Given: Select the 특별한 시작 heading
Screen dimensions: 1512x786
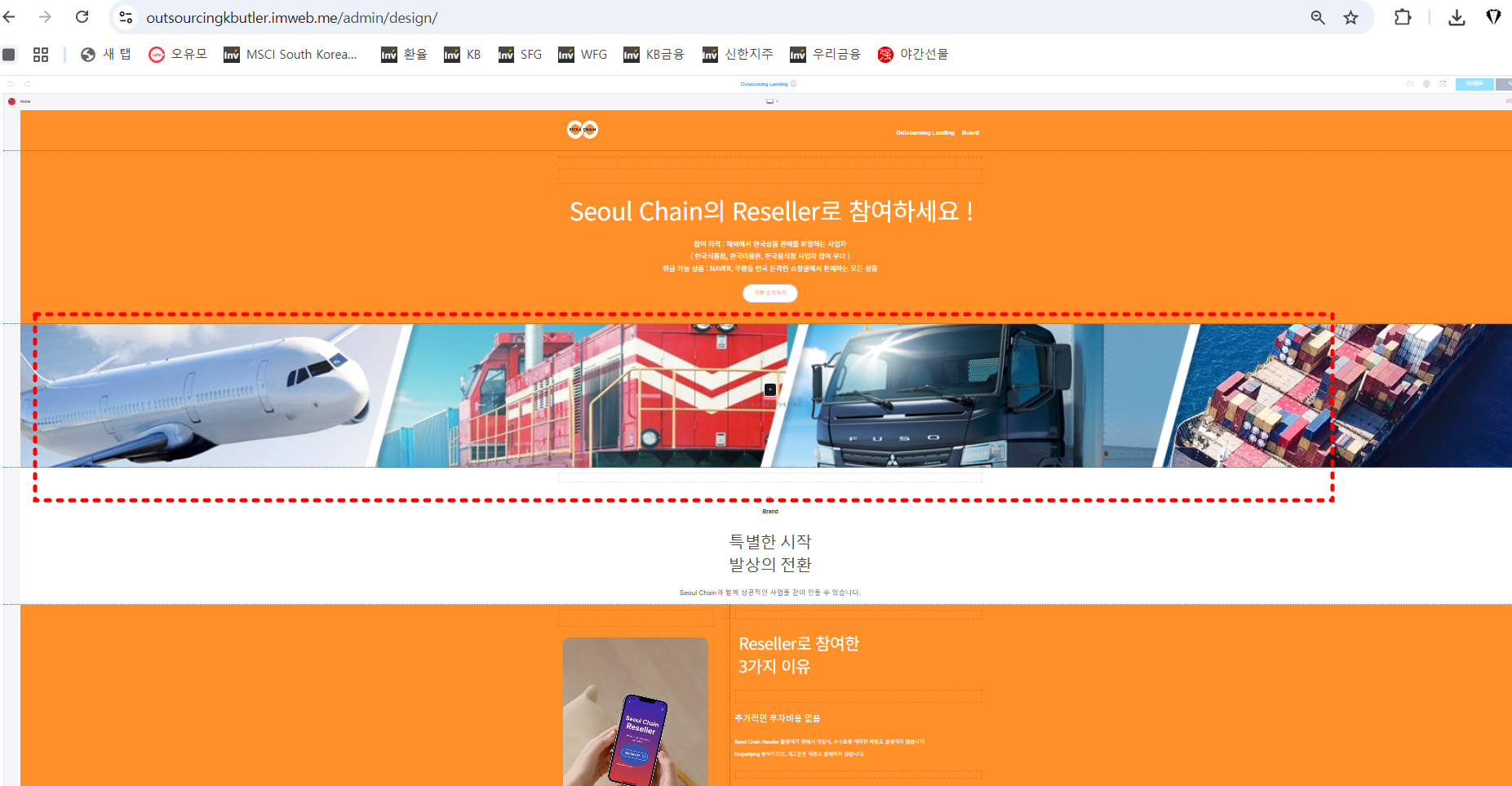Looking at the screenshot, I should 770,541.
